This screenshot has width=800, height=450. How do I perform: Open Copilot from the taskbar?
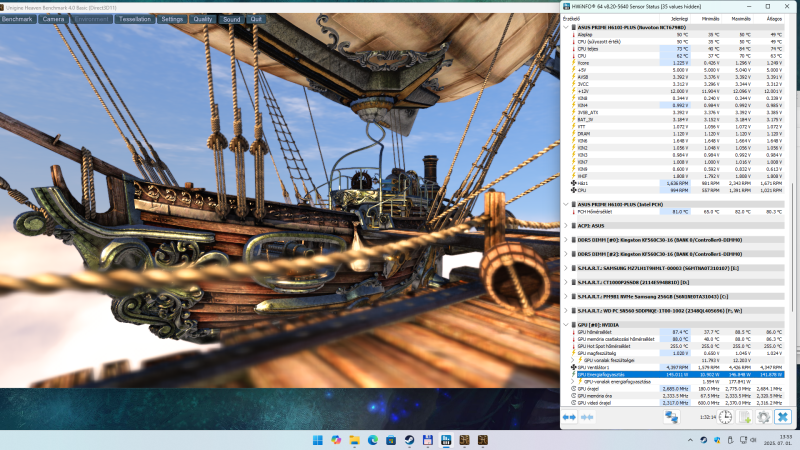pos(336,440)
